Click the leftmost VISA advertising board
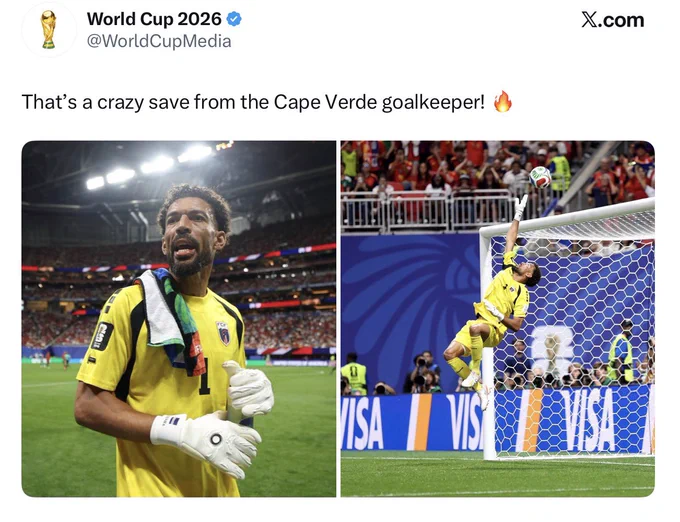Screen dimensions: 680x522 coord(363,422)
